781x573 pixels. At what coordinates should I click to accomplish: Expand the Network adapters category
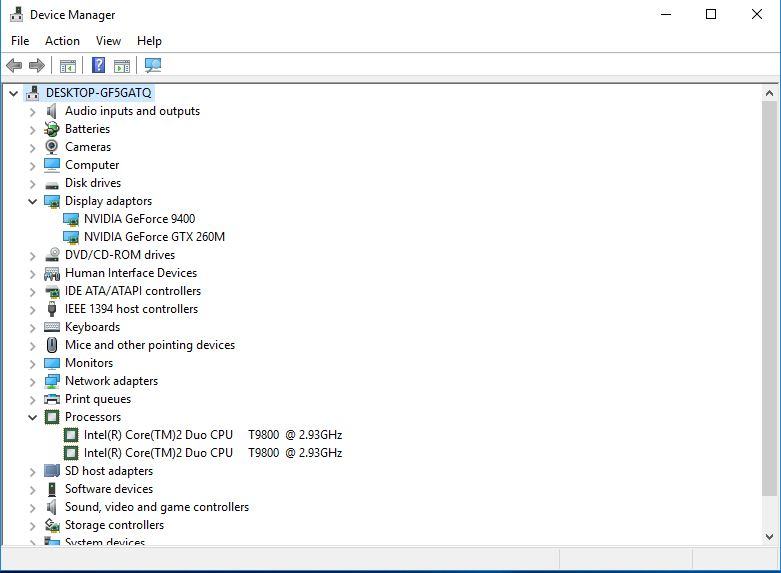[x=32, y=382]
